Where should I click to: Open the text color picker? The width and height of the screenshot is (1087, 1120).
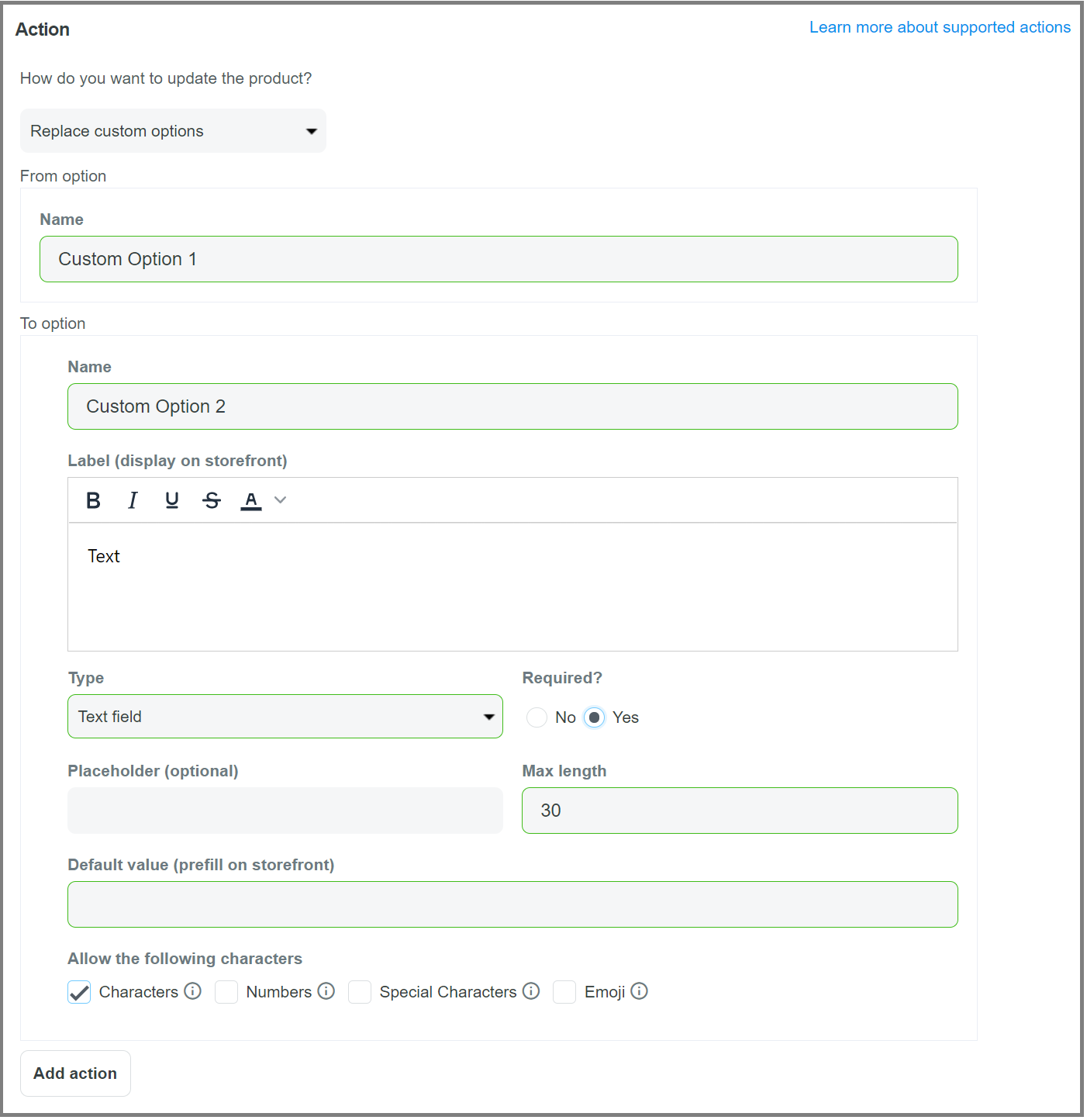[x=251, y=501]
